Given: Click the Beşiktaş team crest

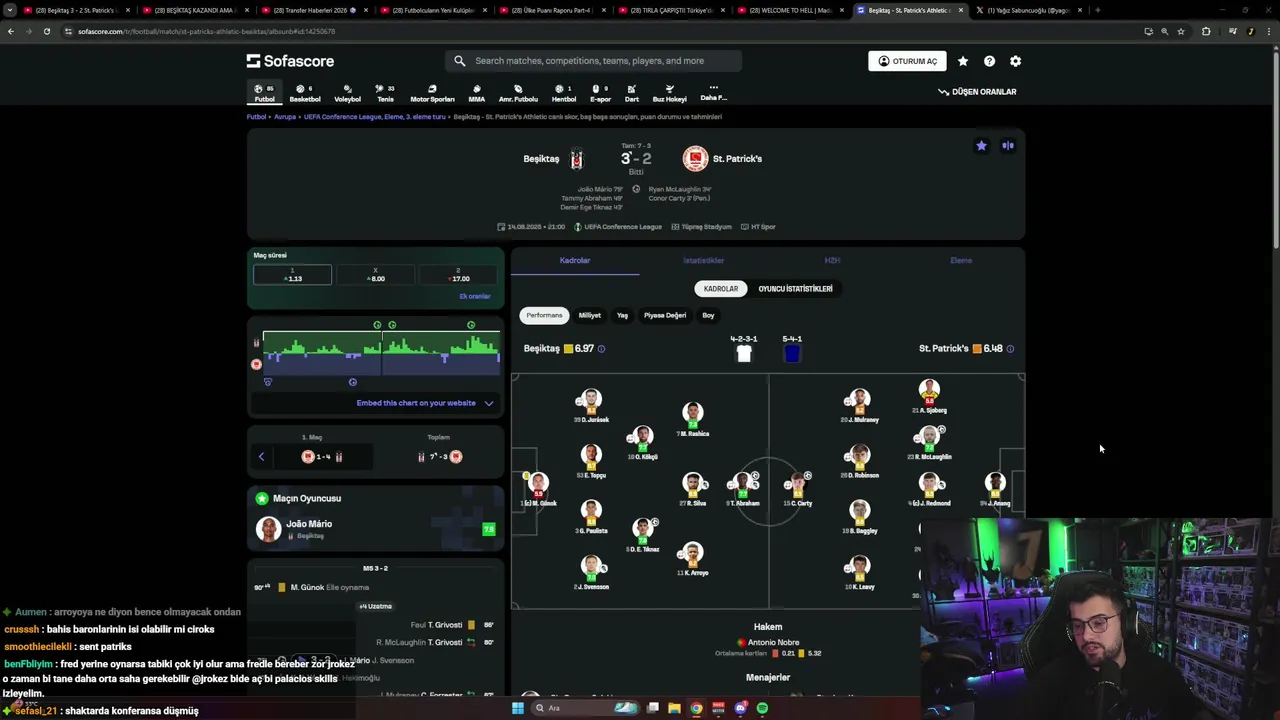Looking at the screenshot, I should 576,159.
